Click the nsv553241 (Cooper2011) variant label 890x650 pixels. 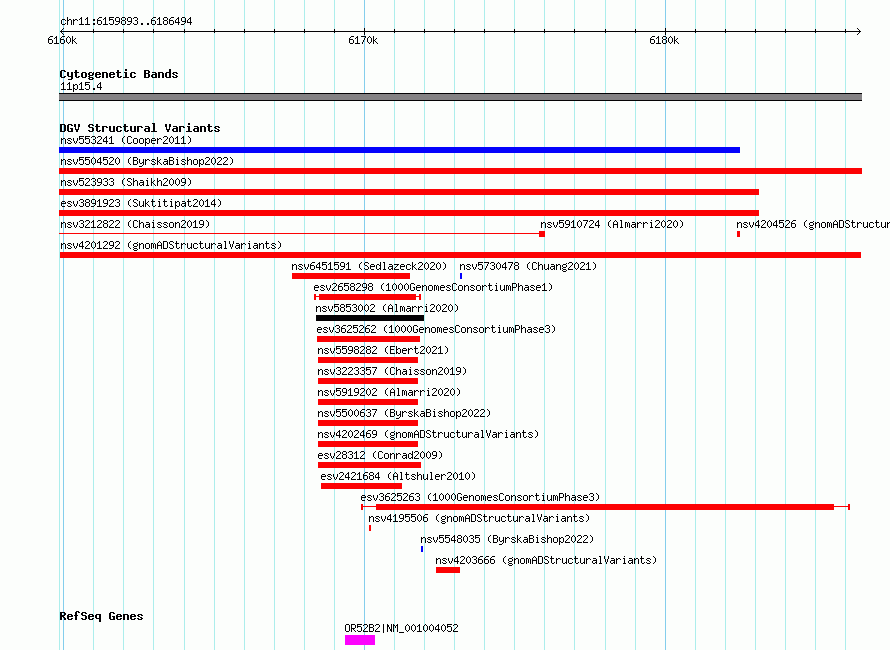point(126,140)
